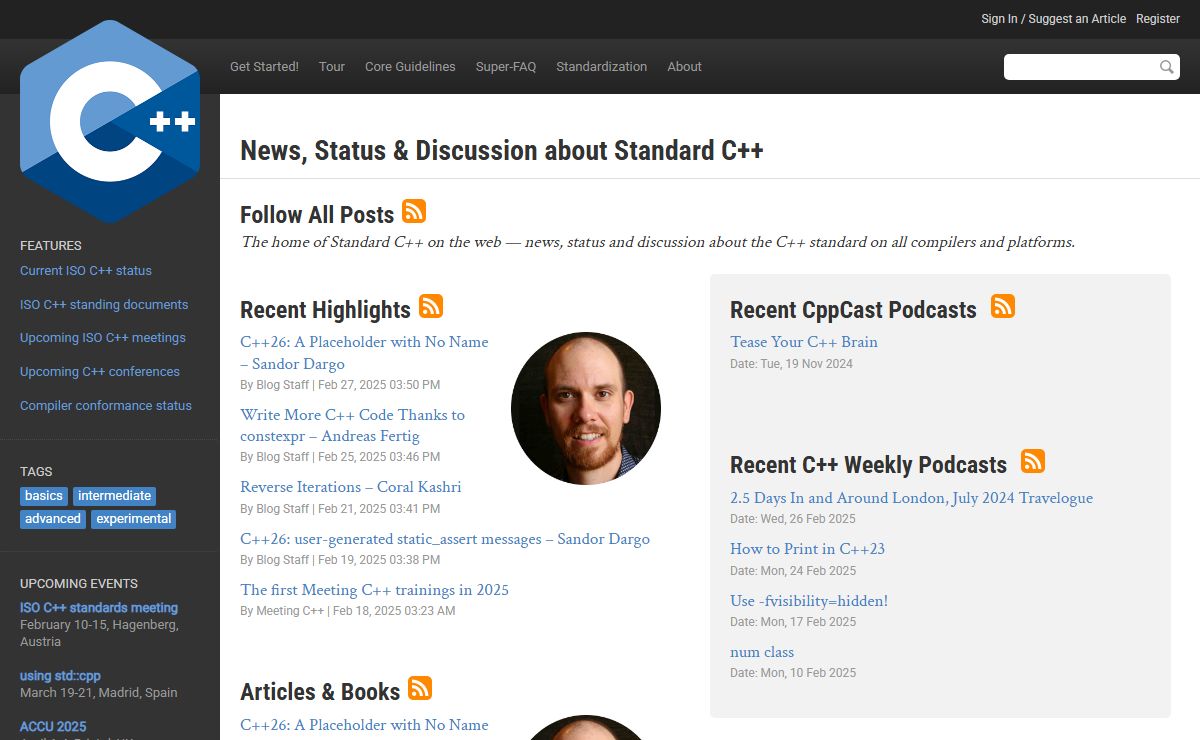This screenshot has height=740, width=1200.
Task: Open the Articles & Books RSS feed icon
Action: (420, 688)
